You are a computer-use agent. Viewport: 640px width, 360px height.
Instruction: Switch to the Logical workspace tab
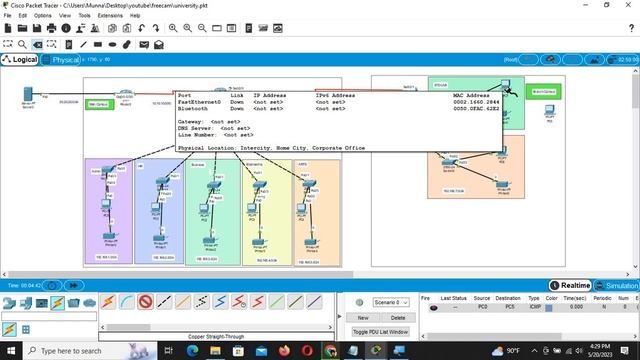coord(20,60)
